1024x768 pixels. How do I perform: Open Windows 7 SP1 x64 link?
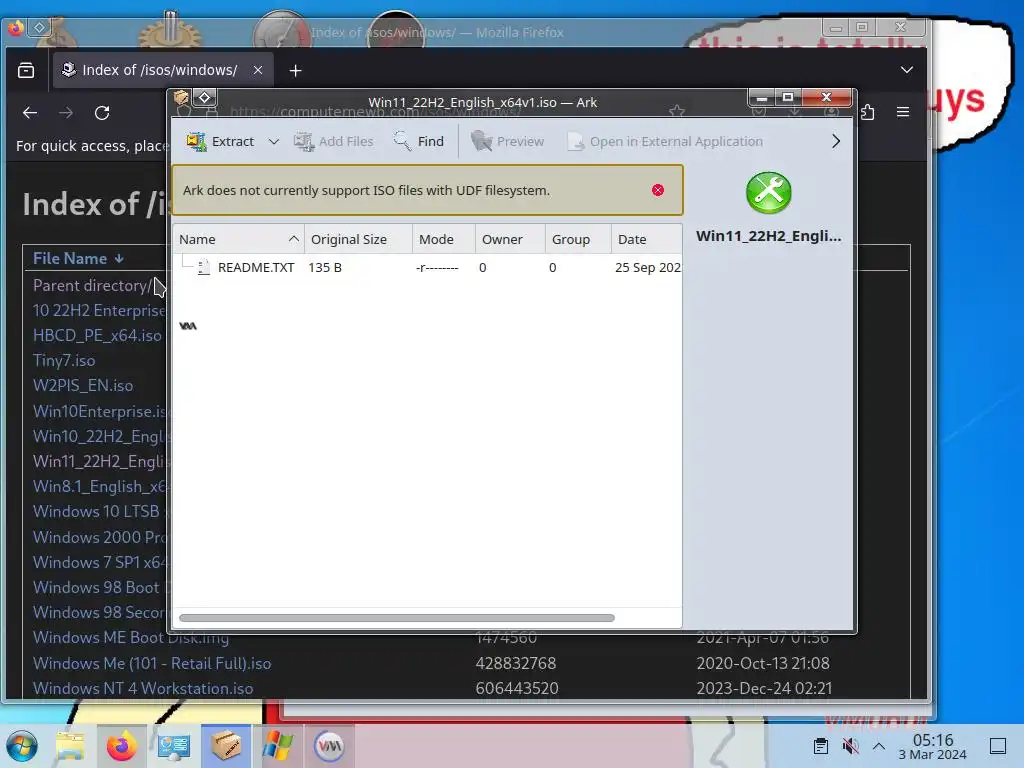click(x=101, y=562)
